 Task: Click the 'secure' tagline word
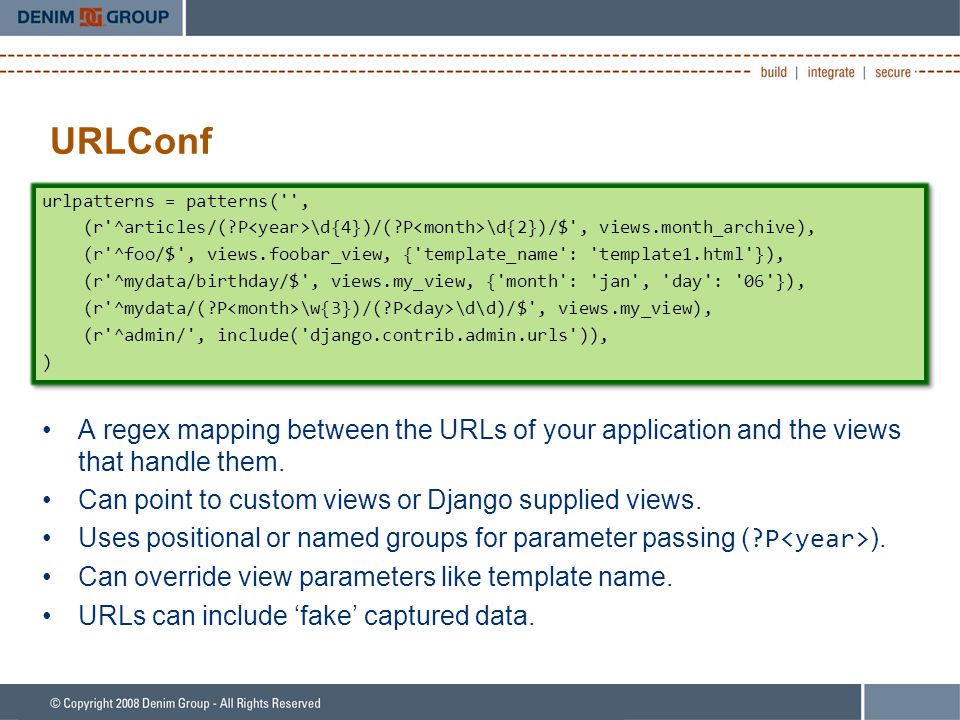[x=893, y=72]
